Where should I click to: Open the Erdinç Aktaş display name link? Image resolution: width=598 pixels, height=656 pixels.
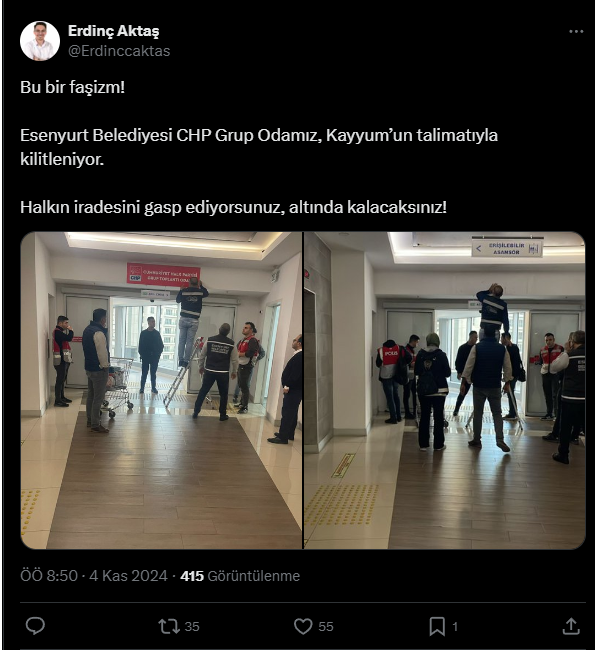tap(113, 31)
